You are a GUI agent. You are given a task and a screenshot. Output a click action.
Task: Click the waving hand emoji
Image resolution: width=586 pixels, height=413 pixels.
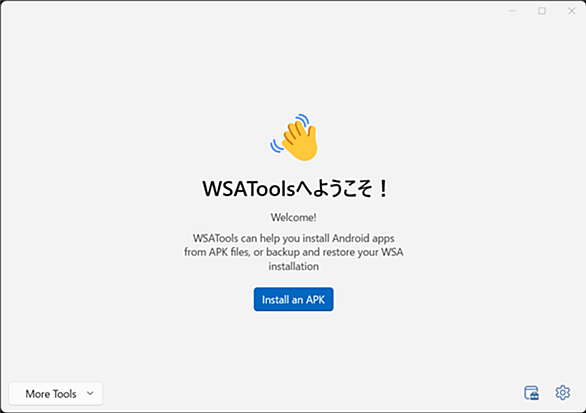click(294, 137)
